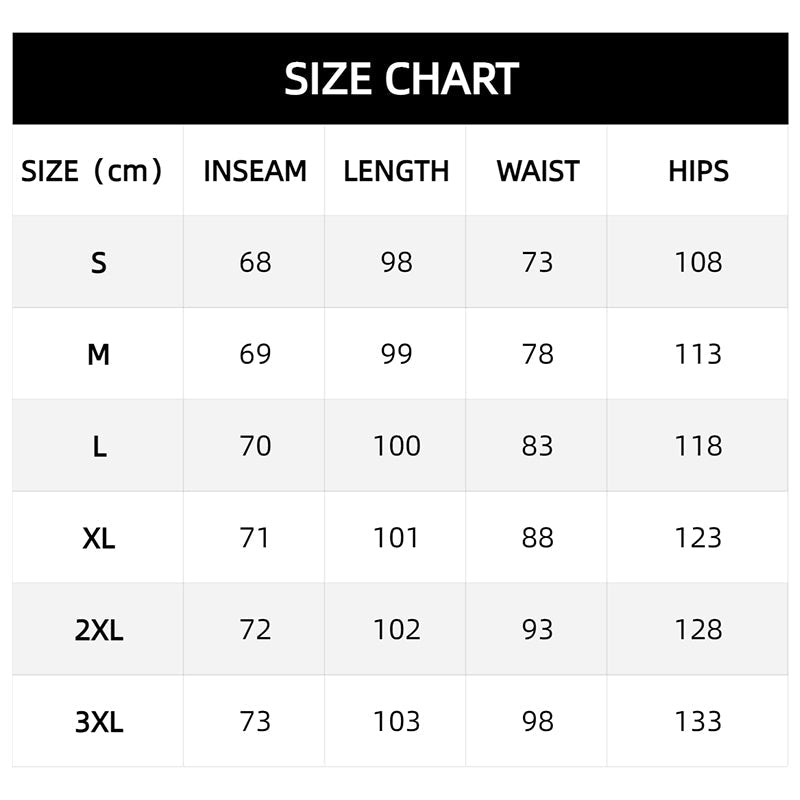Image resolution: width=800 pixels, height=800 pixels.
Task: Select the S size row label
Action: [x=98, y=263]
